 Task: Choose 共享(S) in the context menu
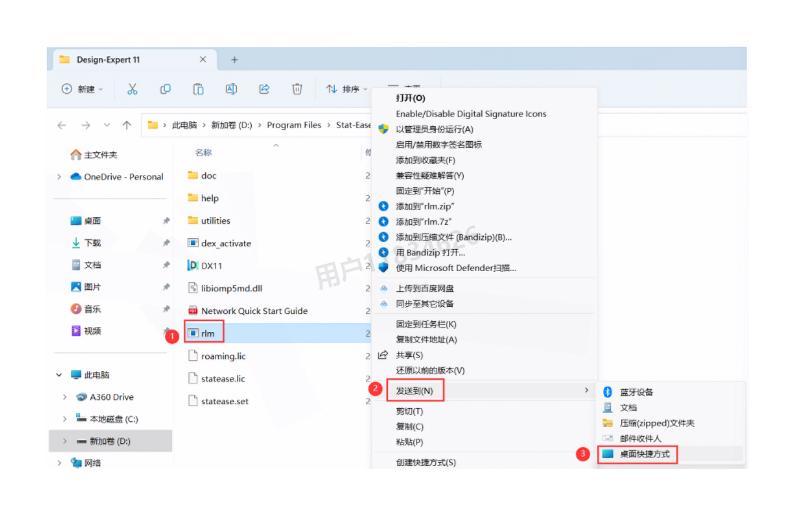409,355
